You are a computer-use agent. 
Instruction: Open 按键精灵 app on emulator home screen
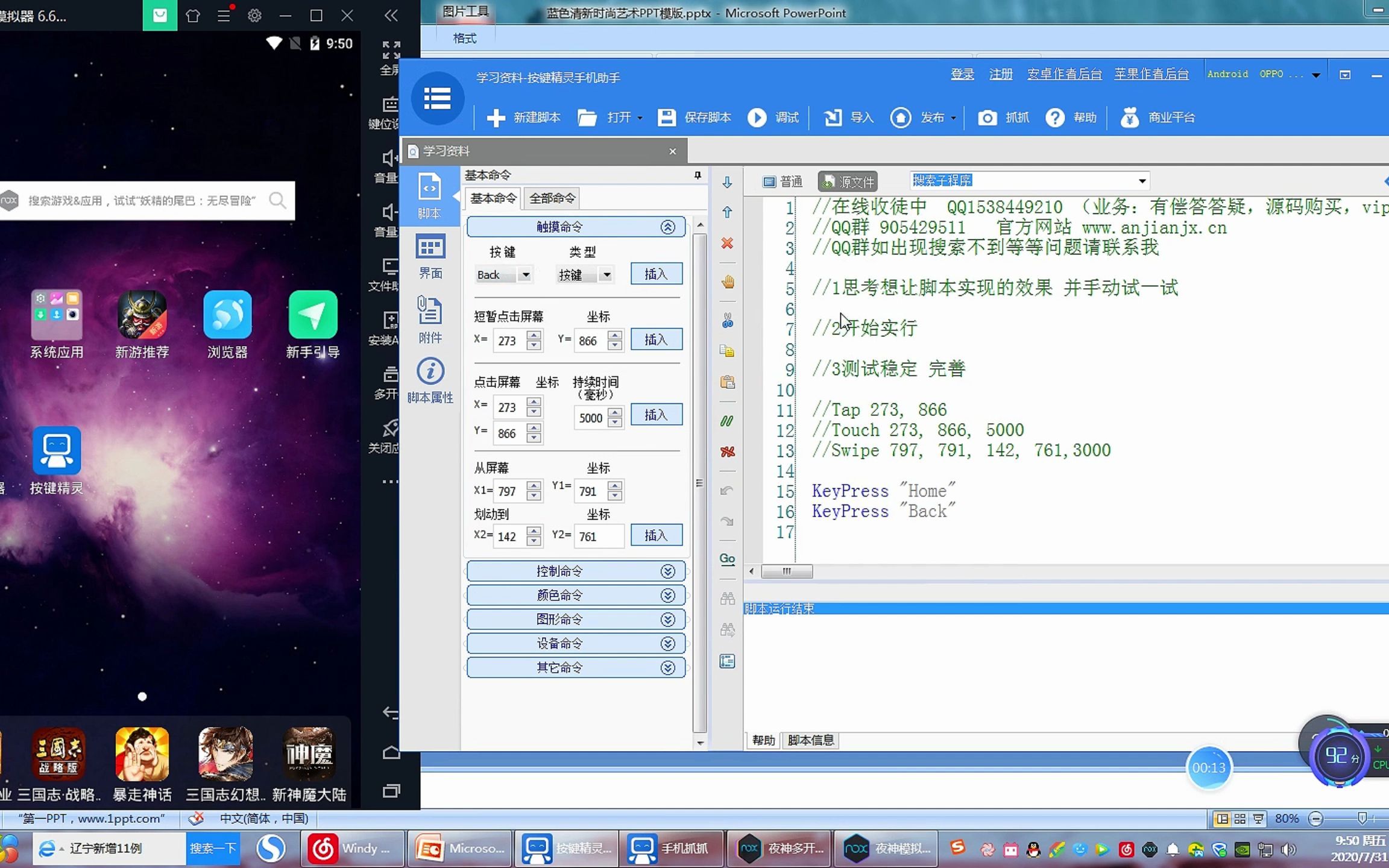pos(57,451)
